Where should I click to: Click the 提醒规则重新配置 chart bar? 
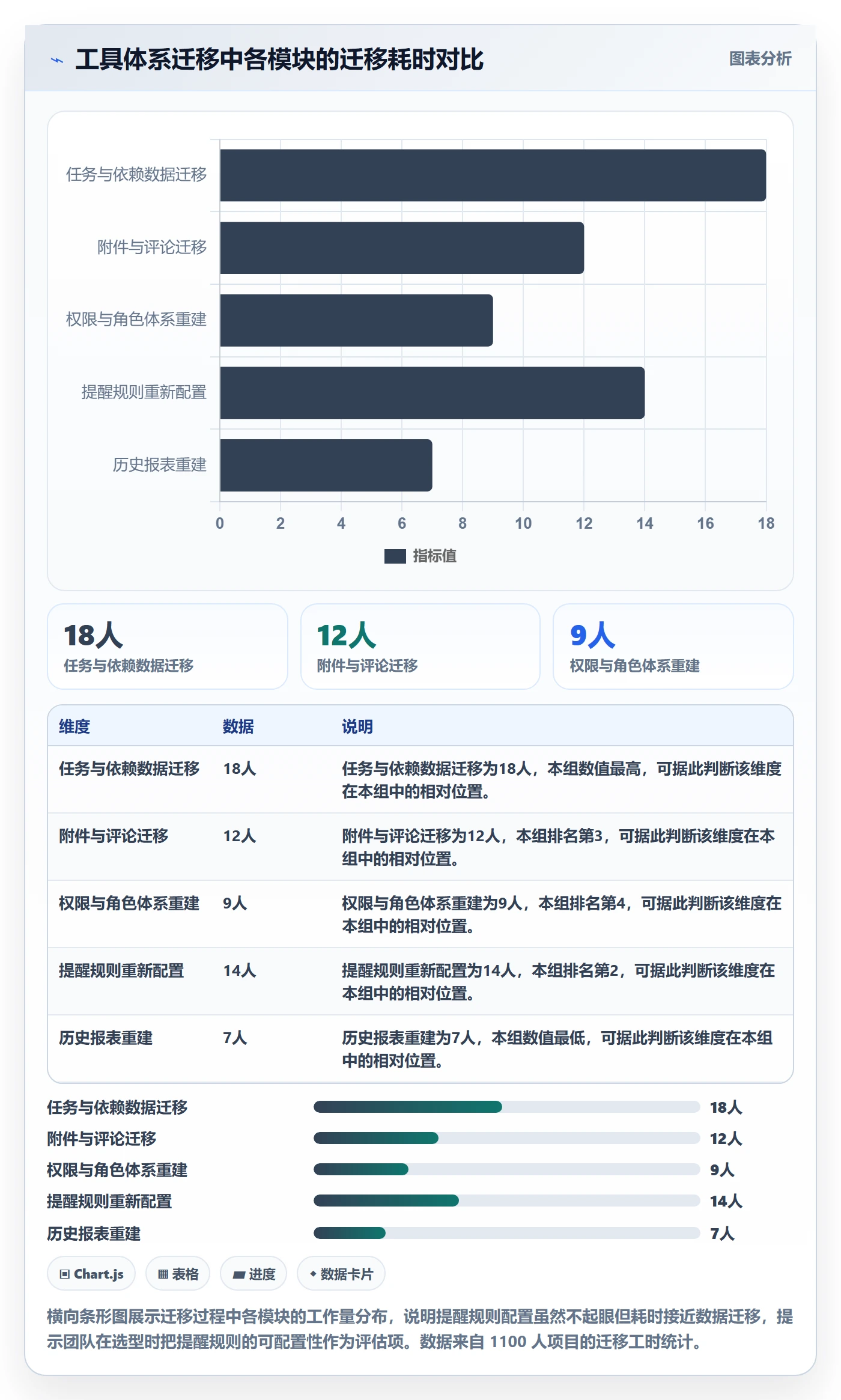[x=432, y=393]
